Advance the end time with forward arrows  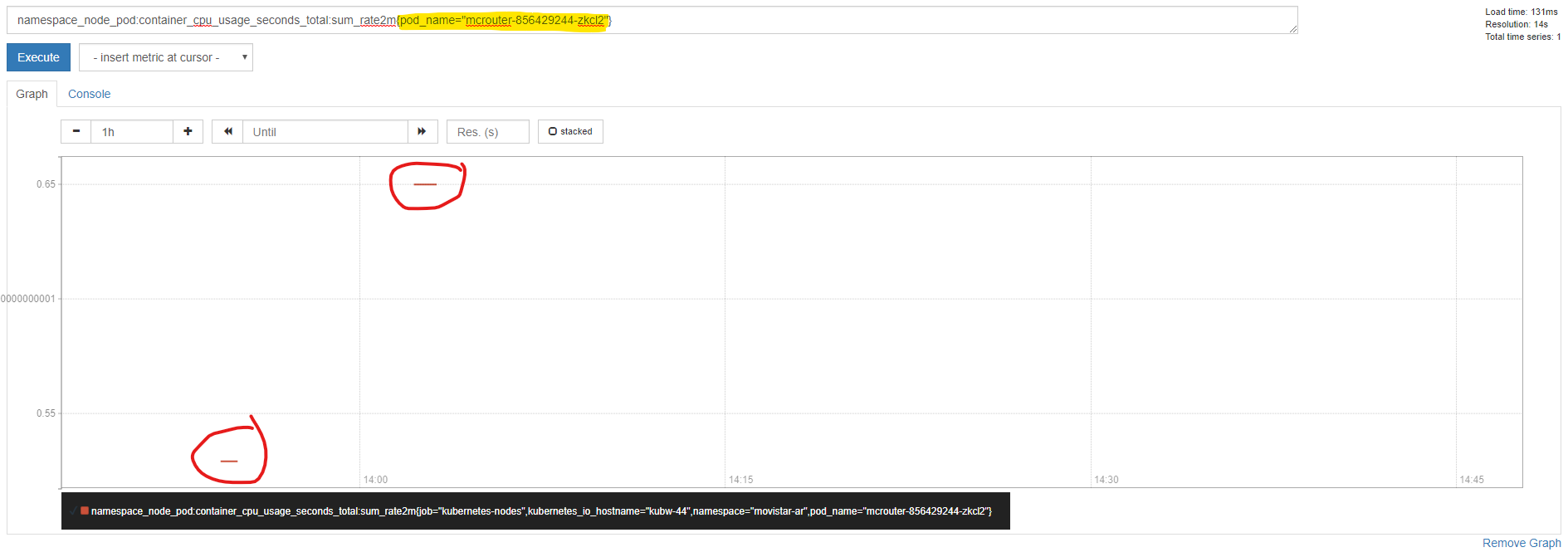(422, 131)
